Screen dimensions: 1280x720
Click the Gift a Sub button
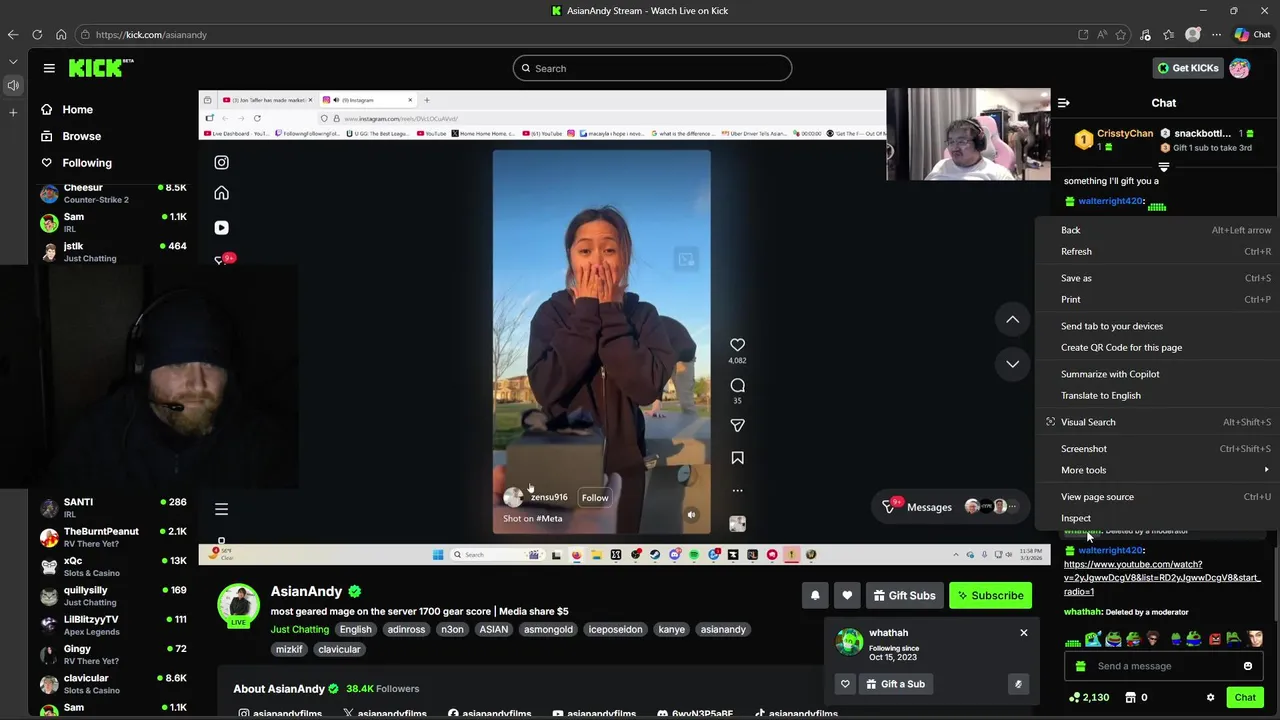tap(895, 684)
